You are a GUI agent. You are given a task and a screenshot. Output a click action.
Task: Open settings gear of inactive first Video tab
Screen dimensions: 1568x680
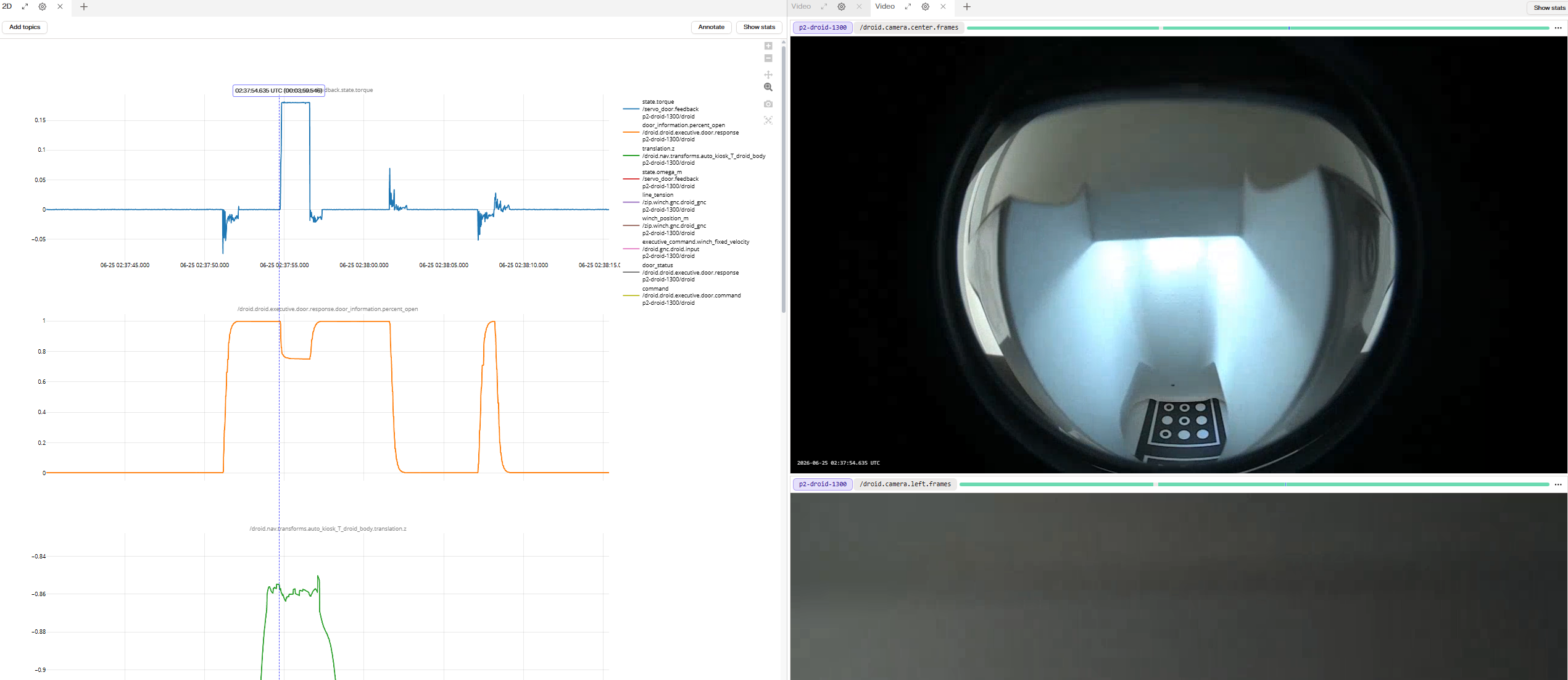coord(842,7)
